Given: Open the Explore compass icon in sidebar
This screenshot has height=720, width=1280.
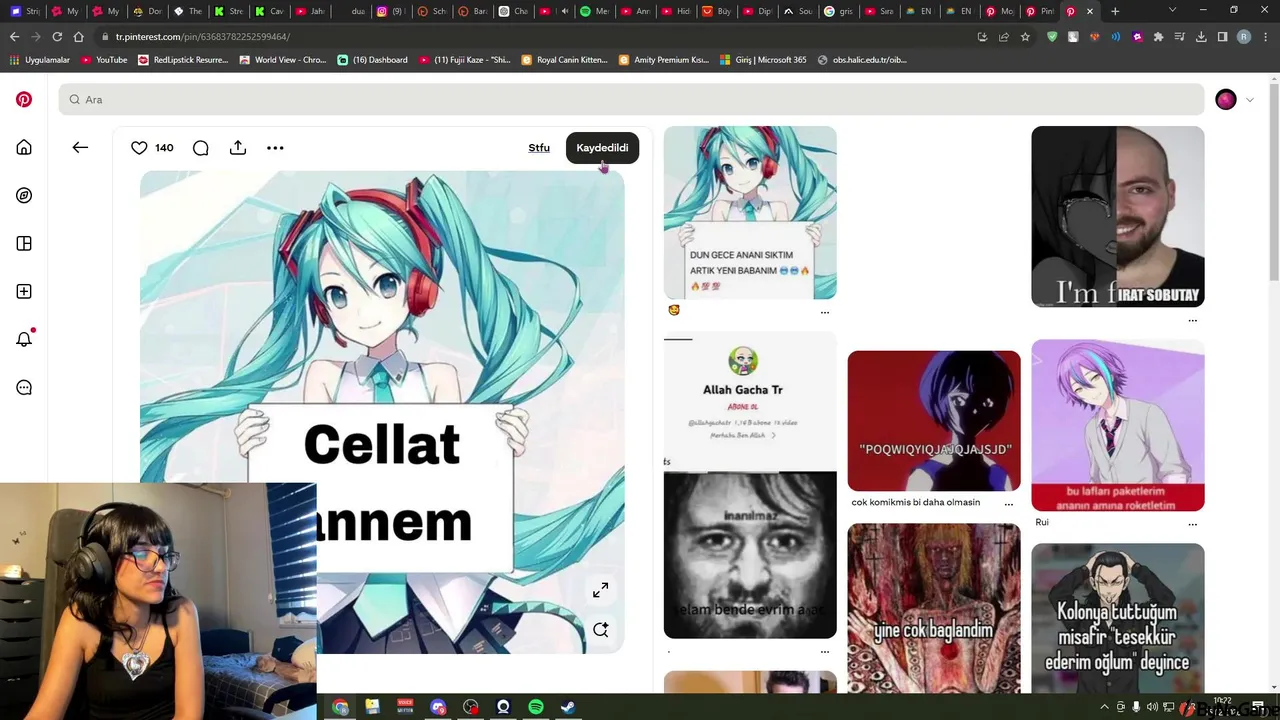Looking at the screenshot, I should [x=24, y=195].
